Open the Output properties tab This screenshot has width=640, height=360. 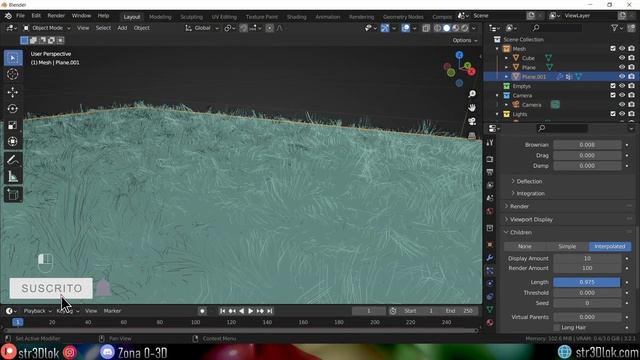click(490, 172)
